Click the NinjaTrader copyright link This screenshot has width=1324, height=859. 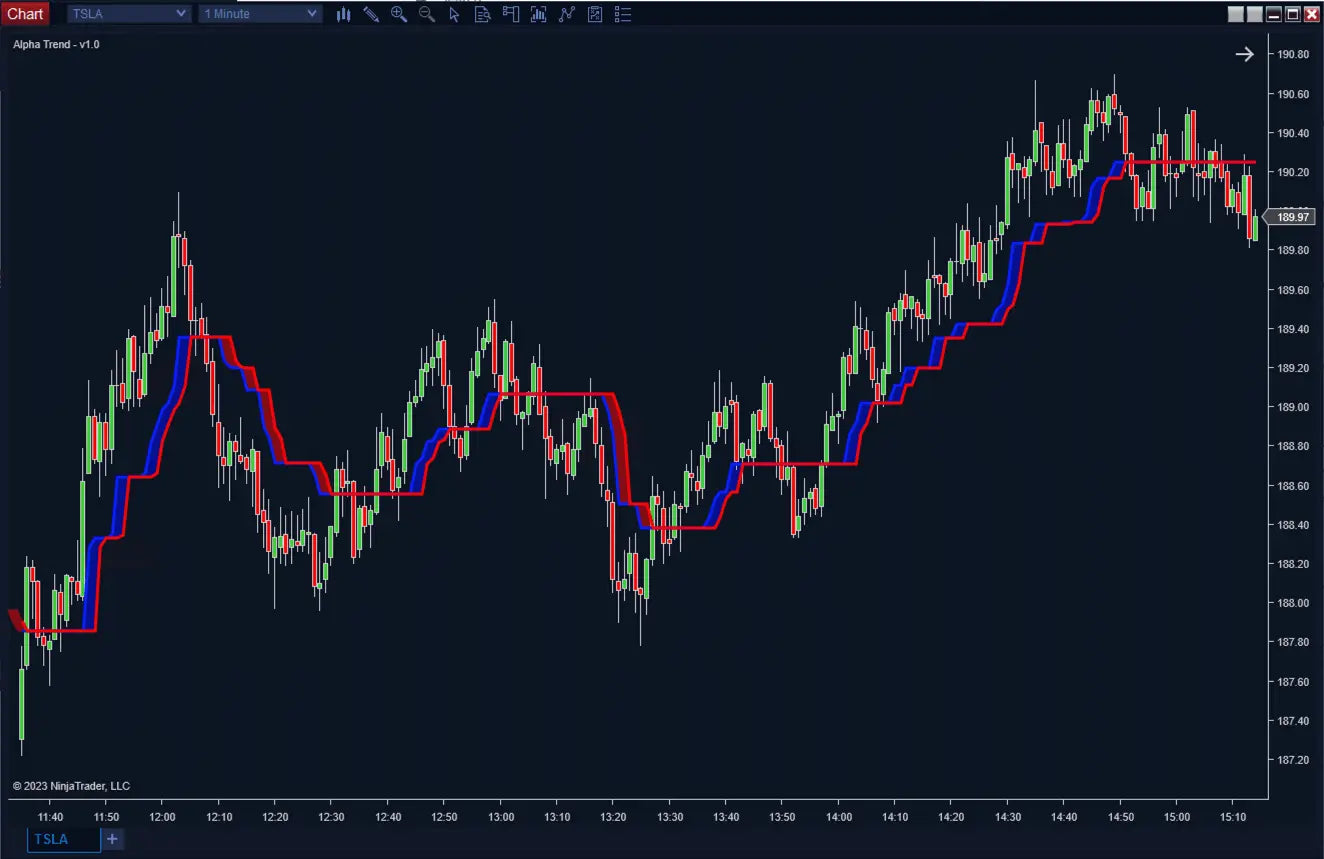click(70, 785)
